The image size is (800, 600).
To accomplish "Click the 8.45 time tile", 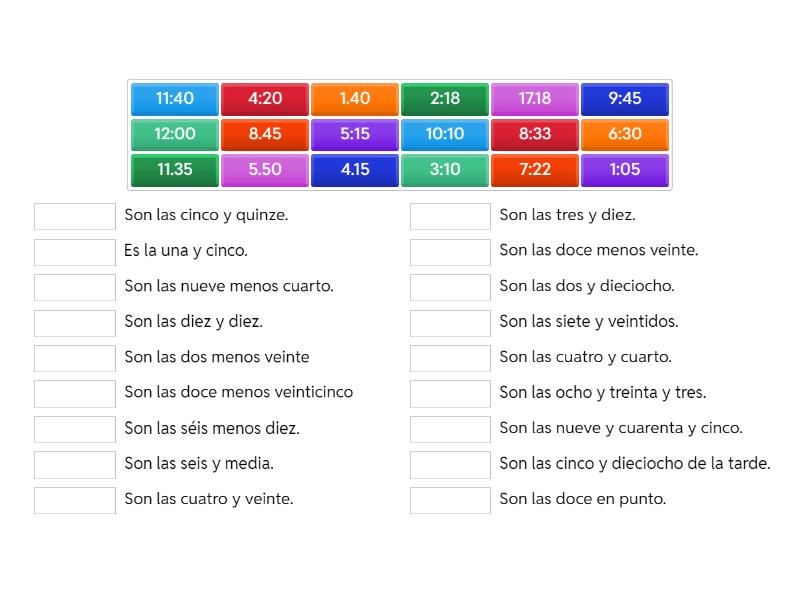I will [265, 134].
